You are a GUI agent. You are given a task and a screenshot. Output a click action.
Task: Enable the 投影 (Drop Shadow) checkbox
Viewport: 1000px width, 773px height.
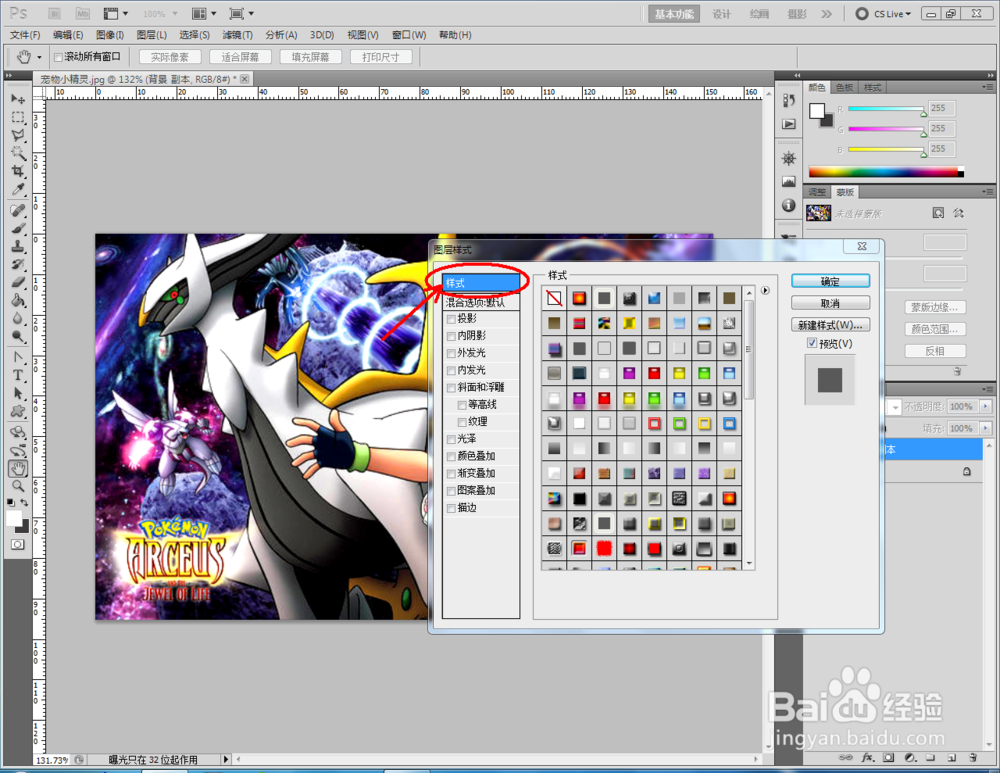tap(452, 318)
